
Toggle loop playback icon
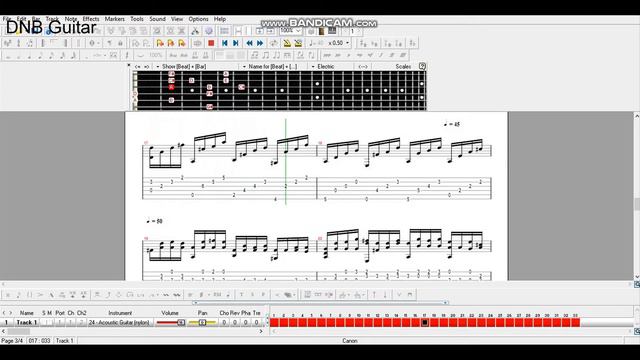coord(273,43)
